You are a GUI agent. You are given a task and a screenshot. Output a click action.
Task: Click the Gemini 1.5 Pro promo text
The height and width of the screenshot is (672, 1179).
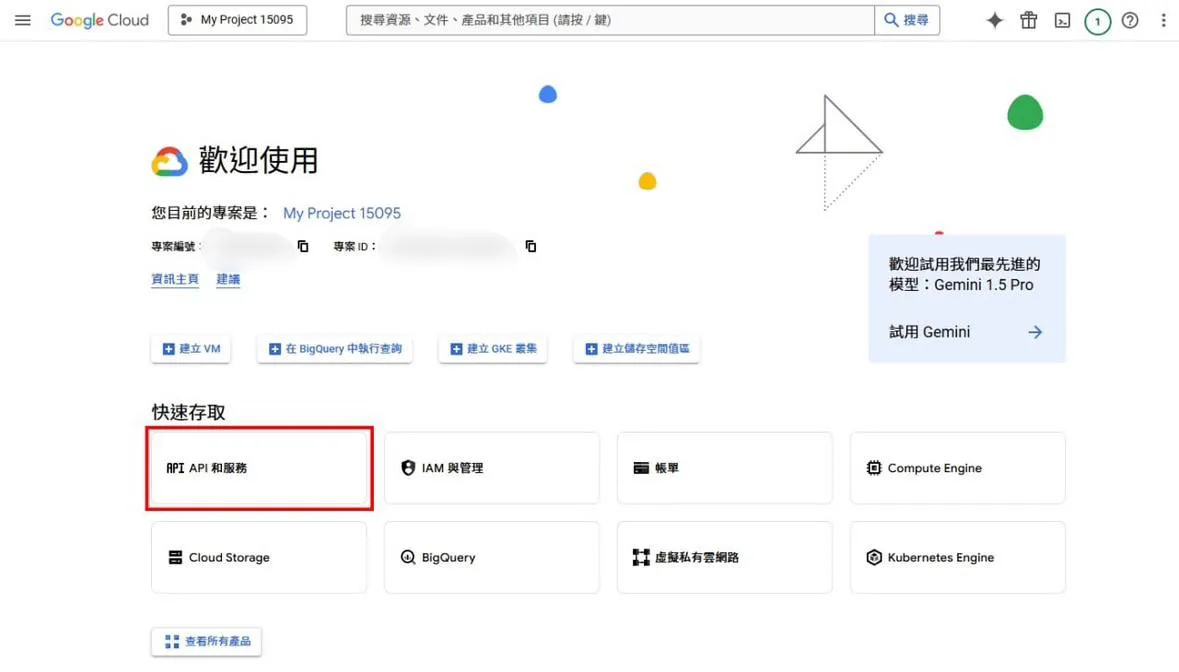tap(965, 274)
